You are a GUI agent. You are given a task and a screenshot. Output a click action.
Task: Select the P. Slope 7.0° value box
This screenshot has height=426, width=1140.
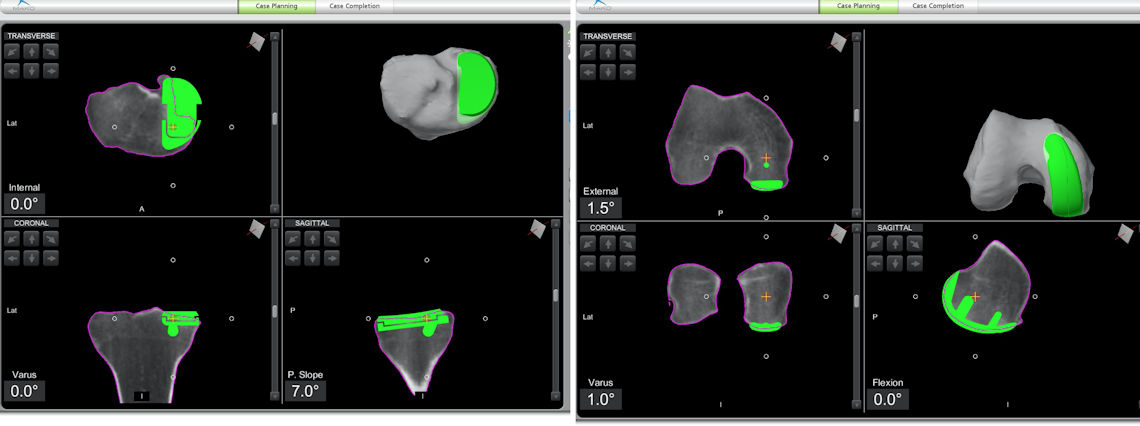(305, 391)
